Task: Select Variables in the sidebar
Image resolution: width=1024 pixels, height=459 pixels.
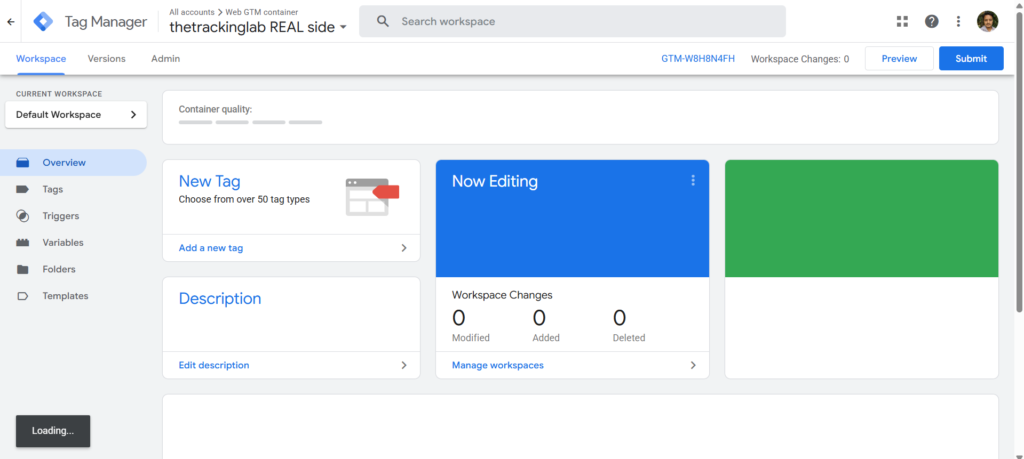Action: pos(62,242)
